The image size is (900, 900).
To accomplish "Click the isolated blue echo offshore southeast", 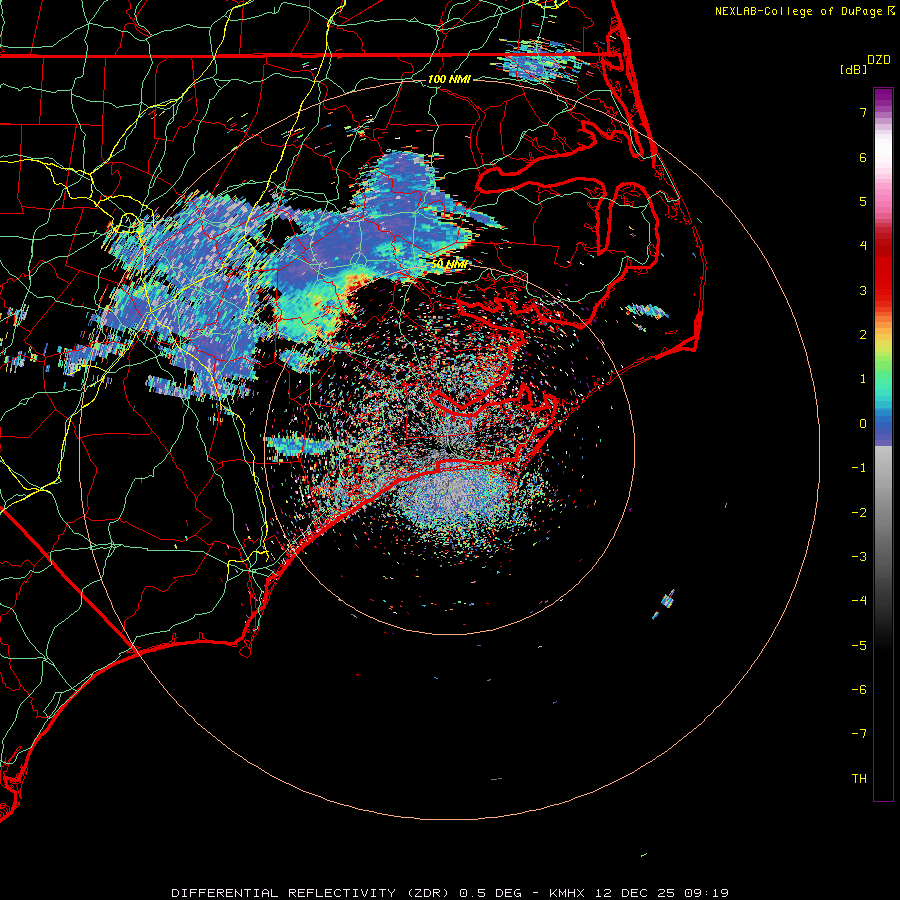I will click(665, 603).
